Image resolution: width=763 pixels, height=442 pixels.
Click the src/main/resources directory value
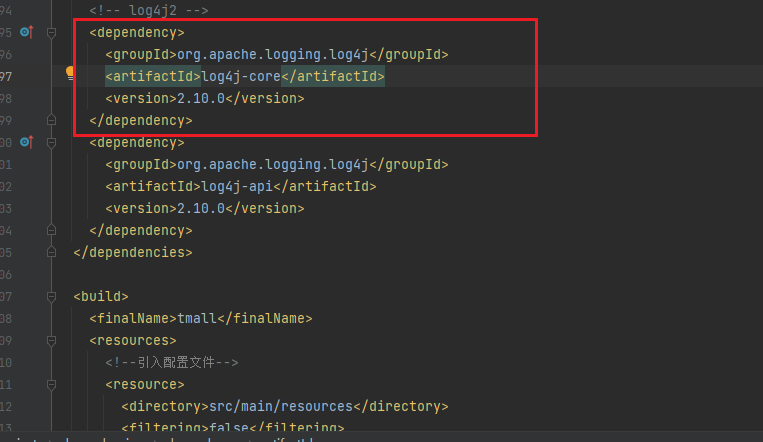281,407
